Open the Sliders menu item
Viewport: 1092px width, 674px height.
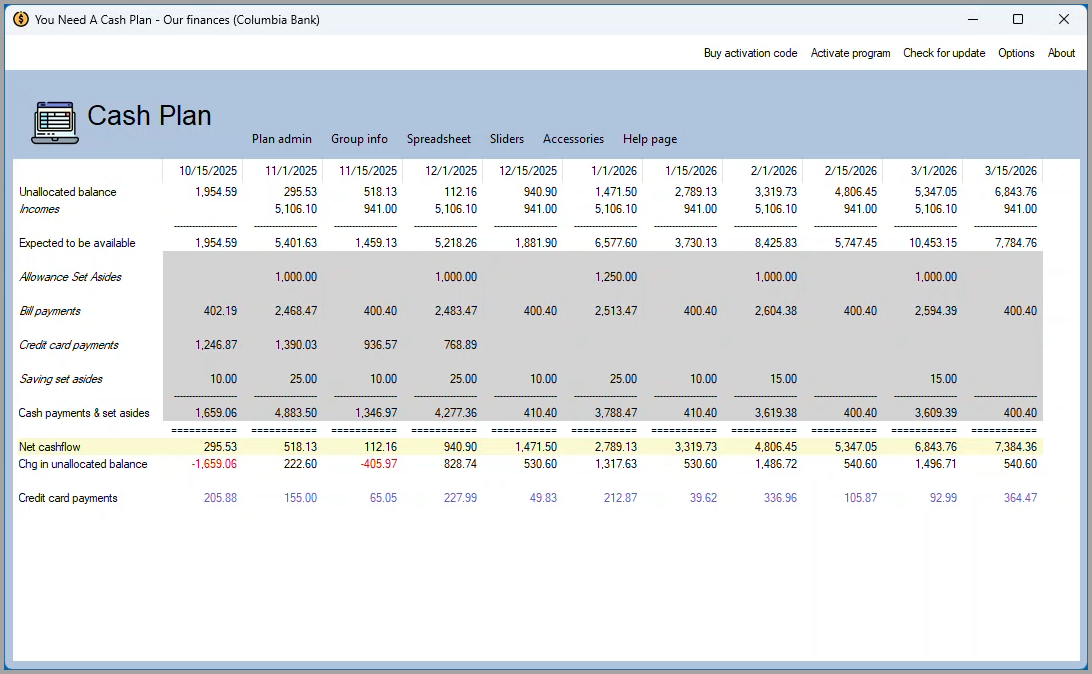coord(506,139)
